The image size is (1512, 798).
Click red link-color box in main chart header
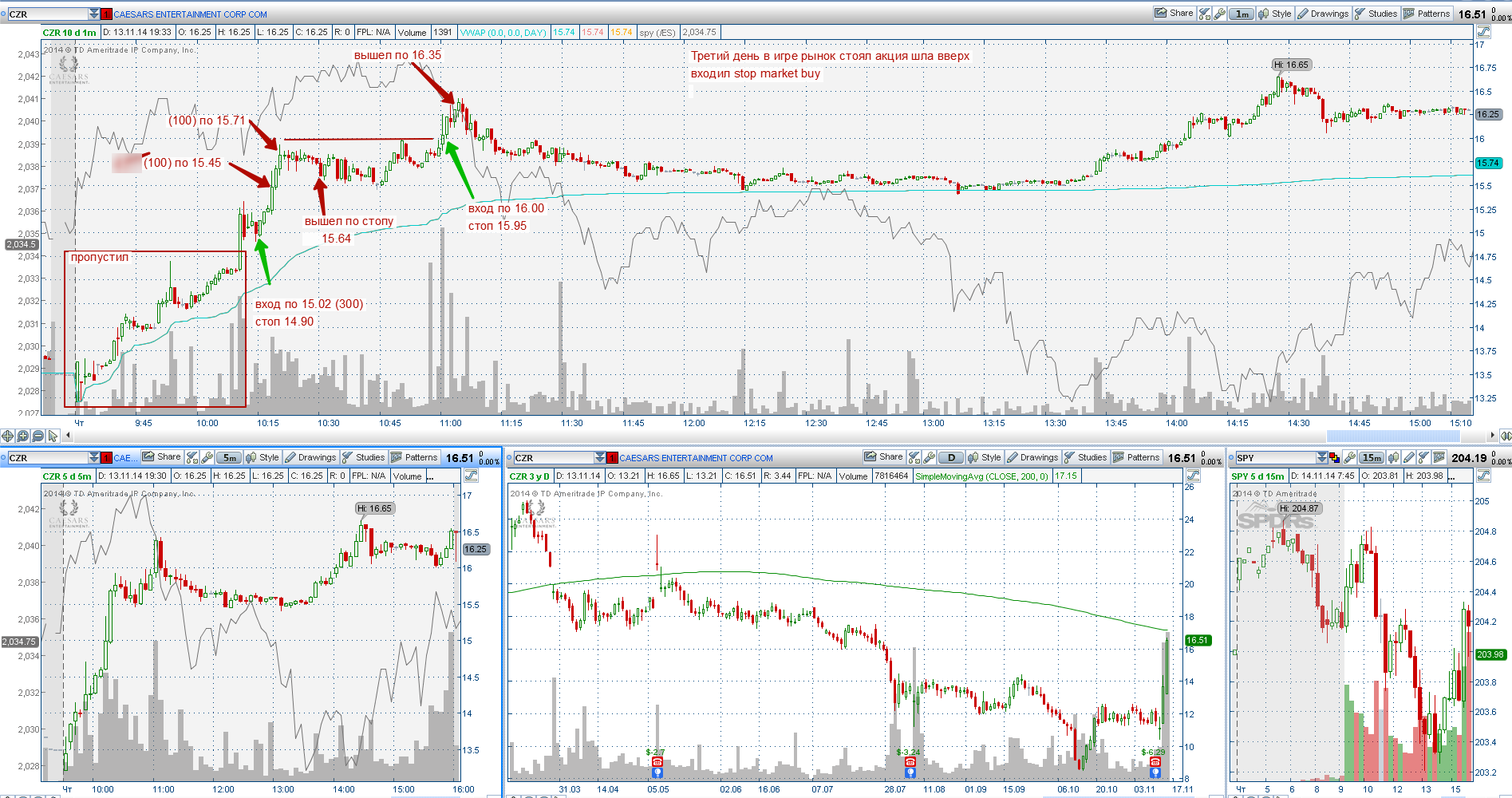click(x=107, y=14)
